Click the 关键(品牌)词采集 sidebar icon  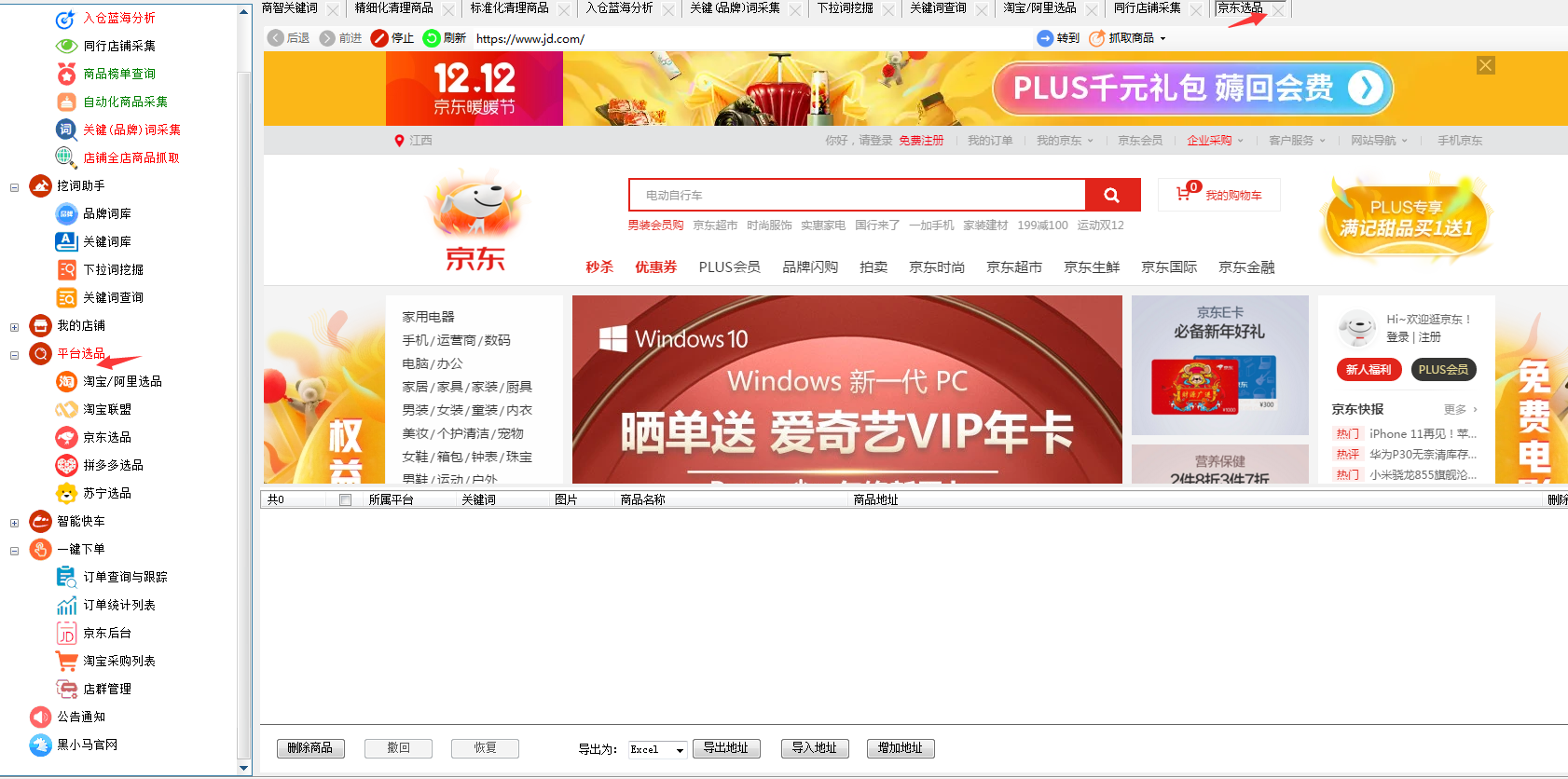pos(66,130)
